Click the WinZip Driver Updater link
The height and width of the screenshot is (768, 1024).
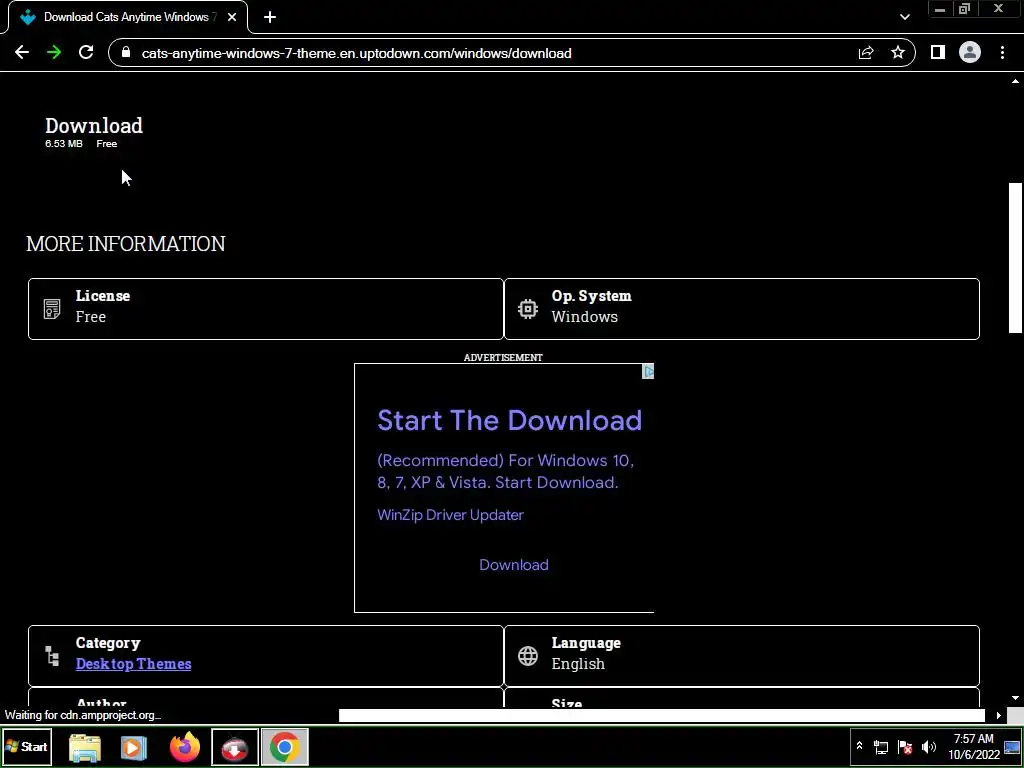451,515
